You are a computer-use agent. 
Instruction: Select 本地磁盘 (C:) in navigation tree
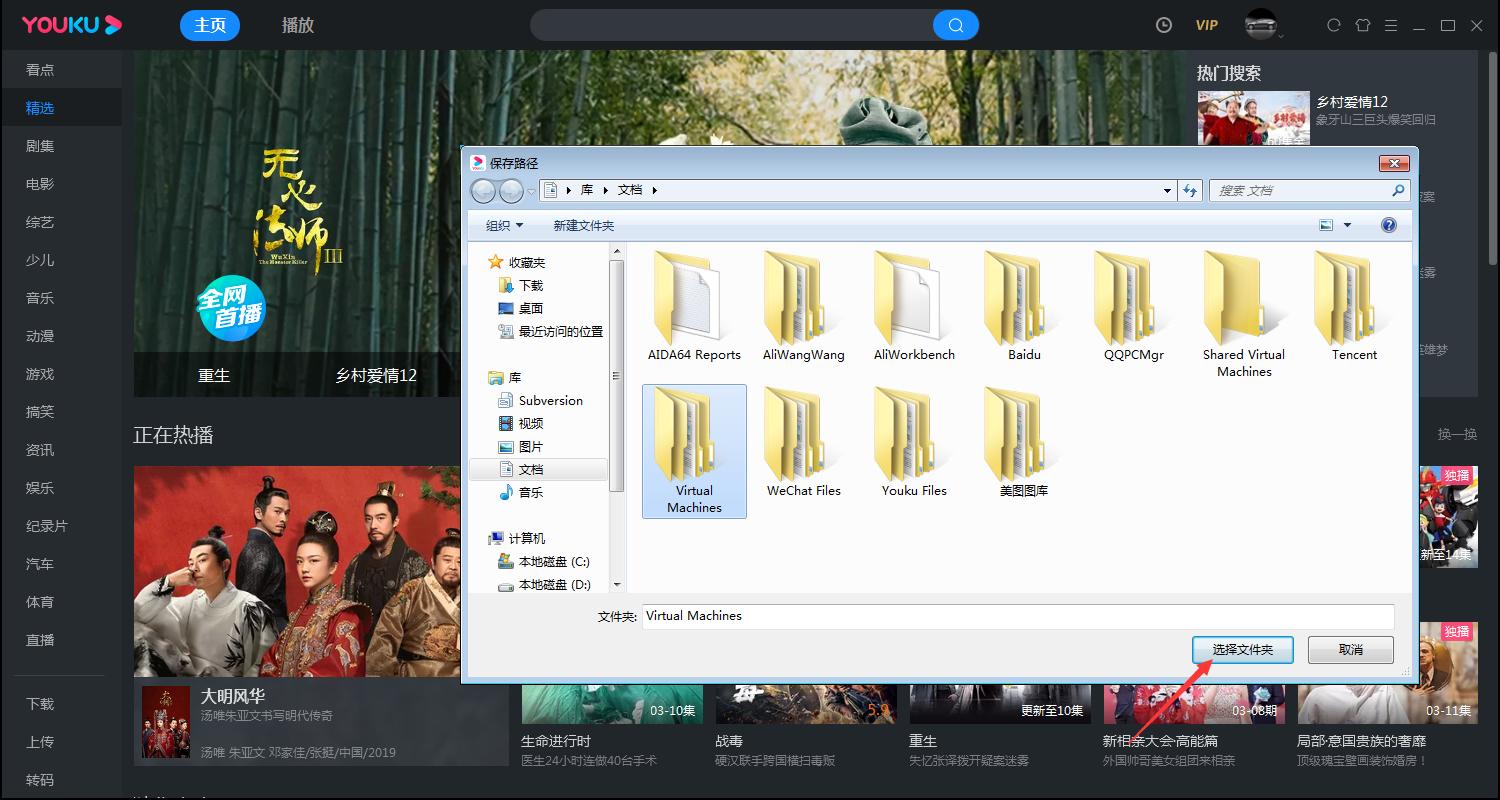coord(553,562)
